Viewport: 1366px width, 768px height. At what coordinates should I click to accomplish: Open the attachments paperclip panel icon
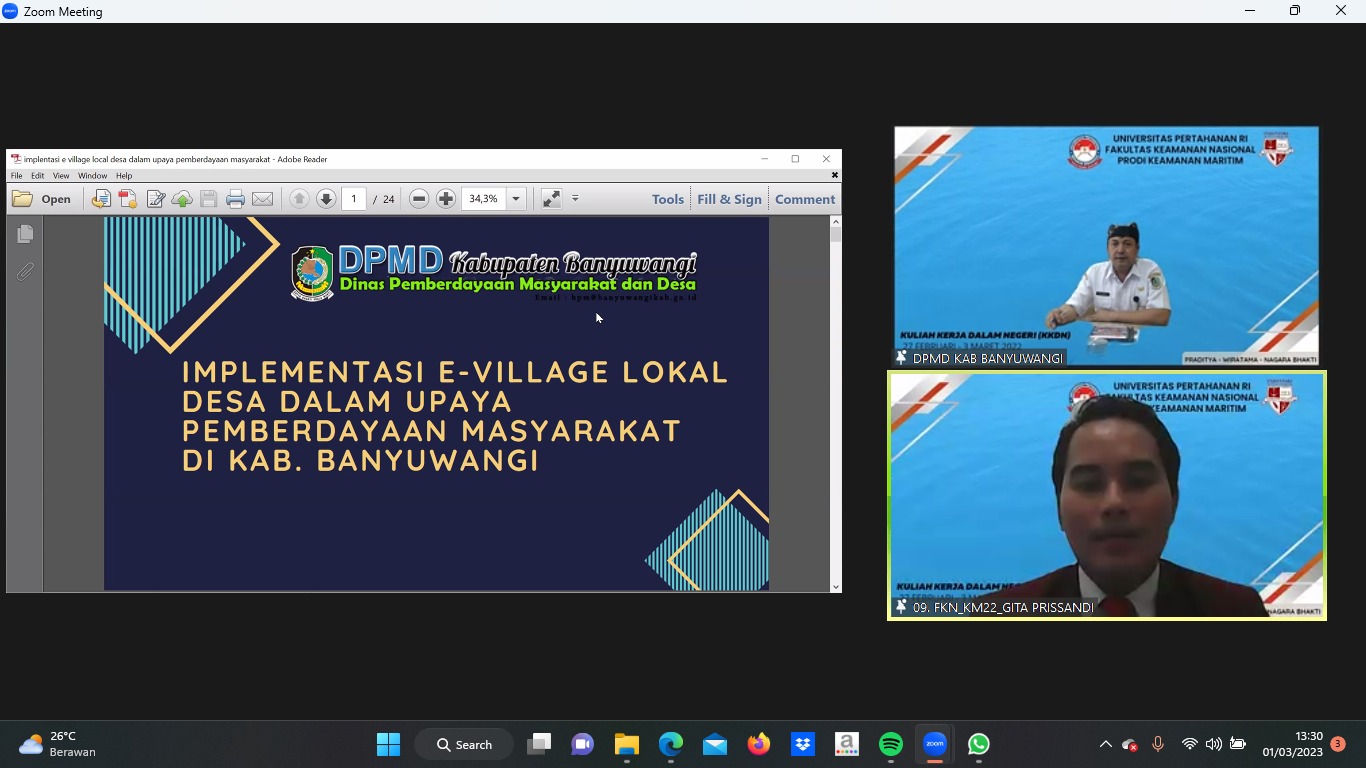[25, 271]
